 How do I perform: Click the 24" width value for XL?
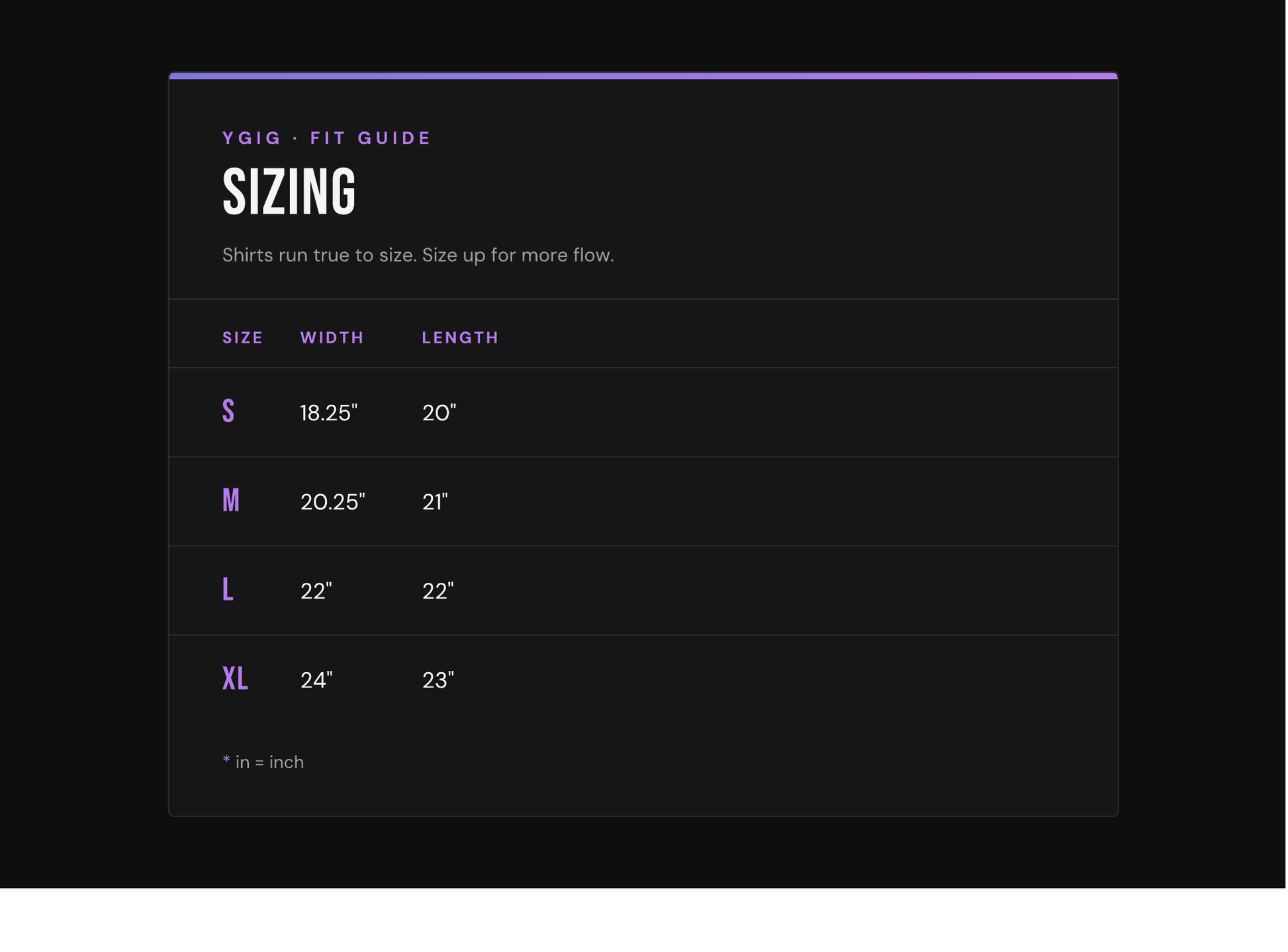click(x=316, y=681)
